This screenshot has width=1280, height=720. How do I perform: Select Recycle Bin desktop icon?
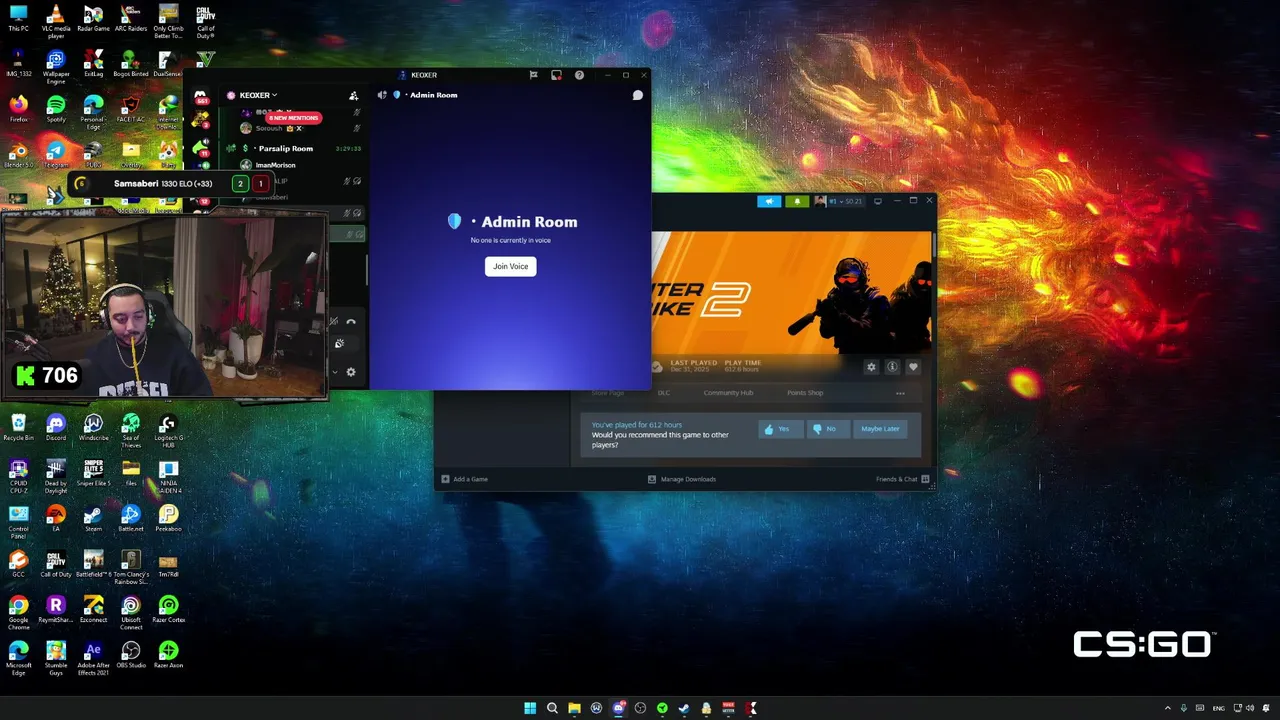pyautogui.click(x=19, y=428)
